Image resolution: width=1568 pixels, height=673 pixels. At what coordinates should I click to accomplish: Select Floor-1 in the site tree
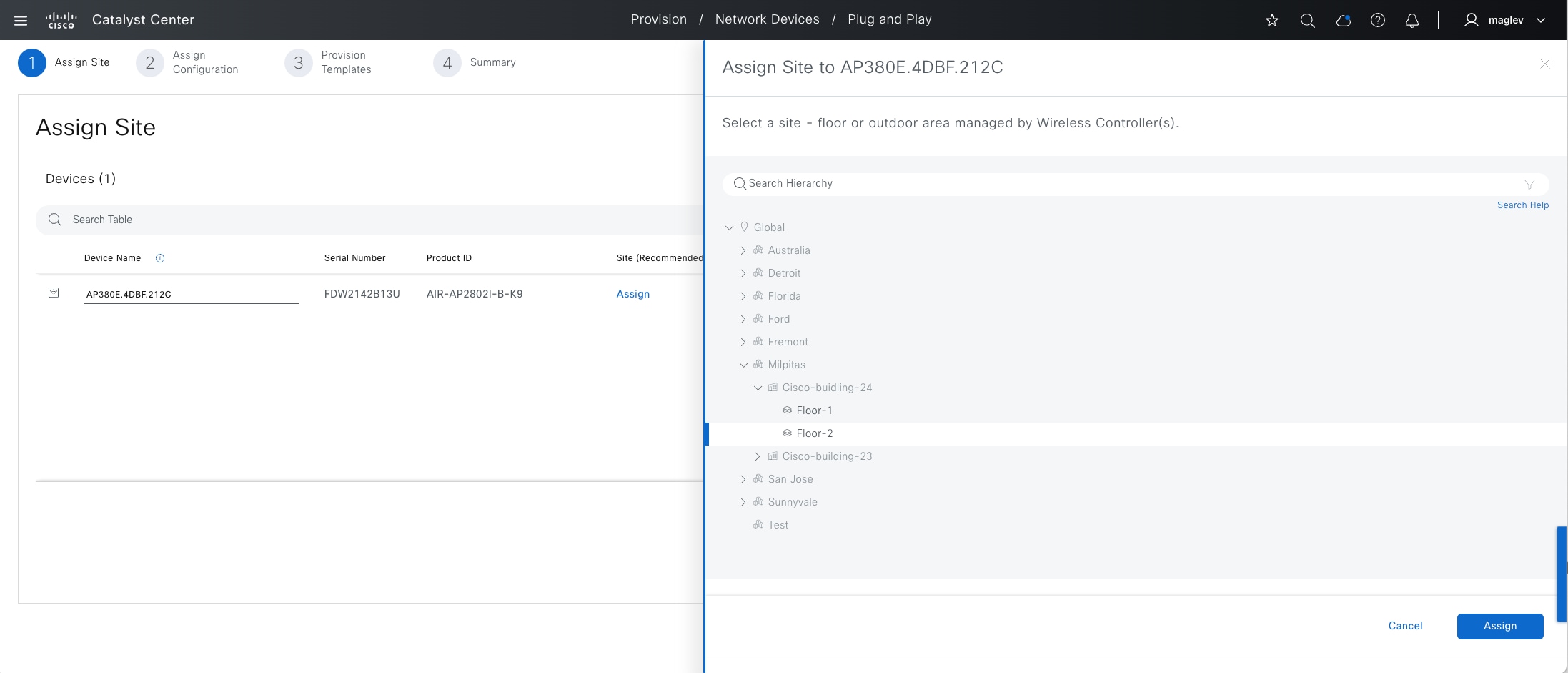point(815,411)
